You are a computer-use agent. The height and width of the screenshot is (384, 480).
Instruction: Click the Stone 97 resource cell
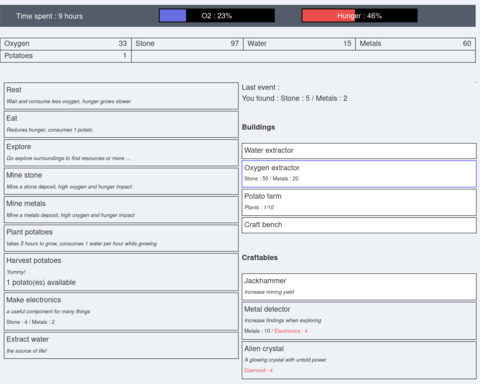187,44
